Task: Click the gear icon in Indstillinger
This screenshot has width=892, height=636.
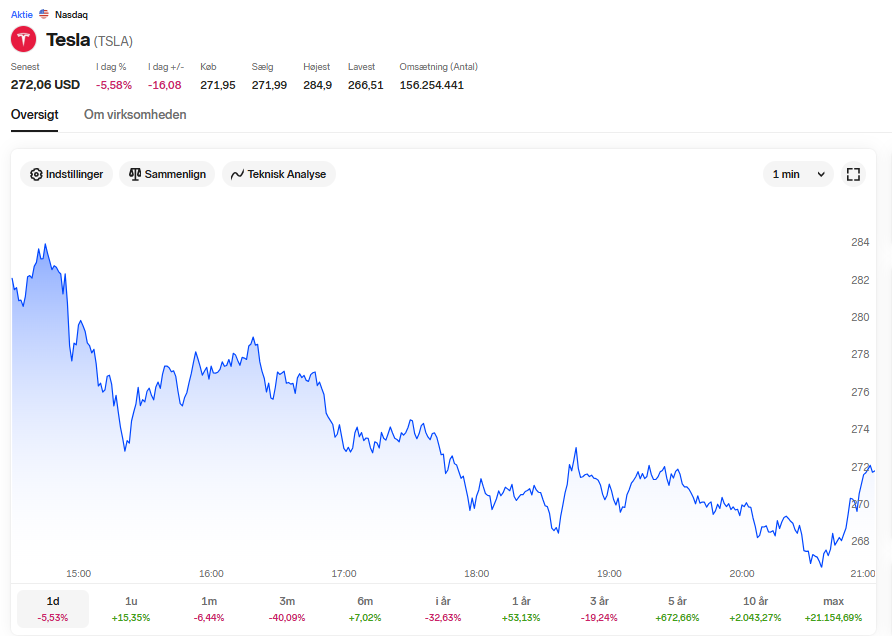Action: point(36,175)
